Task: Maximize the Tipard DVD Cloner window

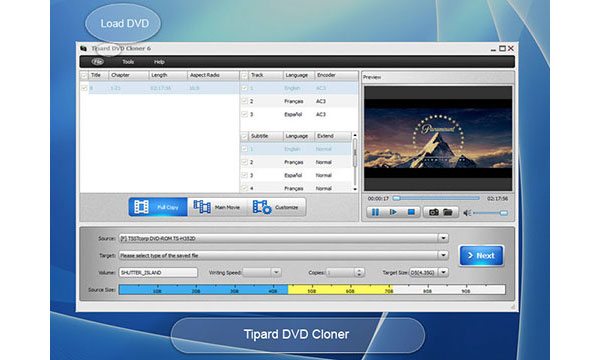Action: coord(502,49)
